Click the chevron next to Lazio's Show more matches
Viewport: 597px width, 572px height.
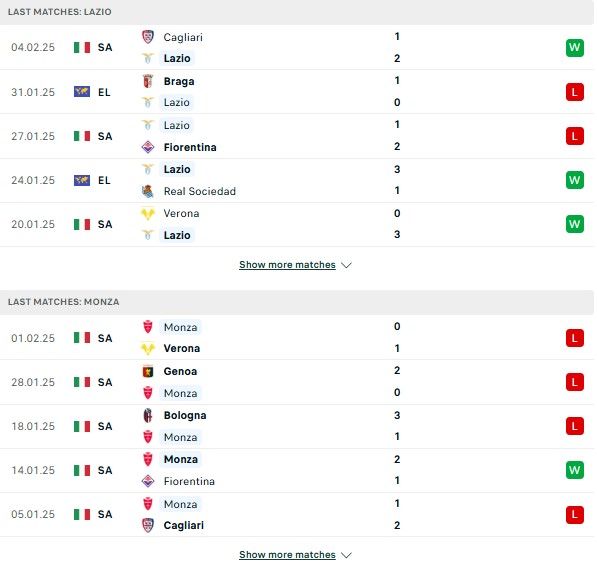(346, 265)
